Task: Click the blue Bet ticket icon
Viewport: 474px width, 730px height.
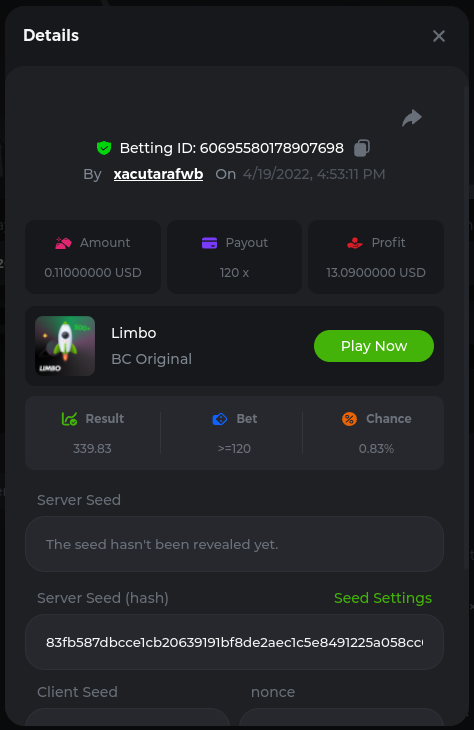Action: click(x=220, y=419)
